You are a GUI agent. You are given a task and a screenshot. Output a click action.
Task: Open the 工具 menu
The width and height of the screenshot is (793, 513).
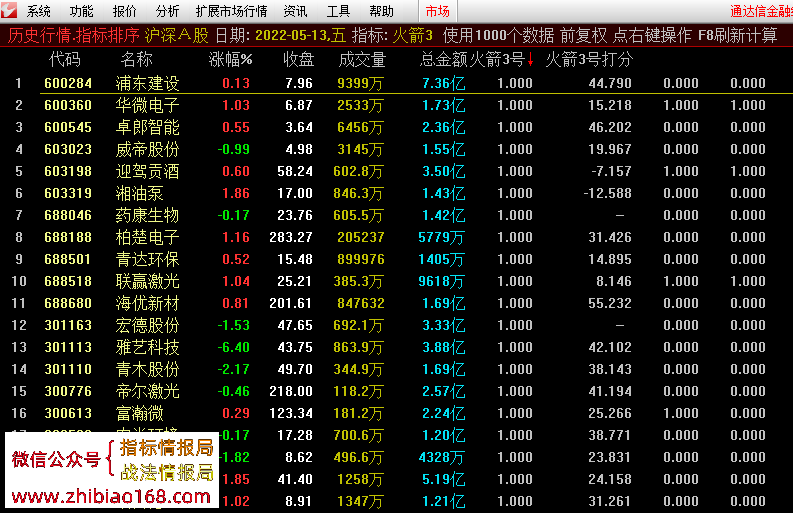pos(338,11)
